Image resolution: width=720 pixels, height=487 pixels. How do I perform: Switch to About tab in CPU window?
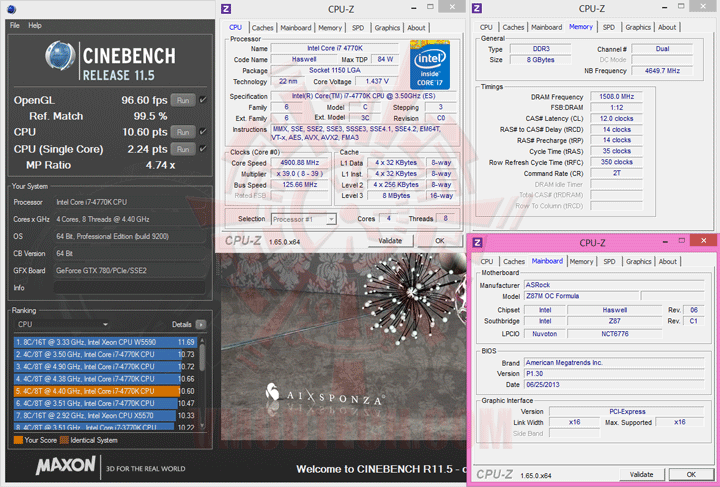point(416,28)
